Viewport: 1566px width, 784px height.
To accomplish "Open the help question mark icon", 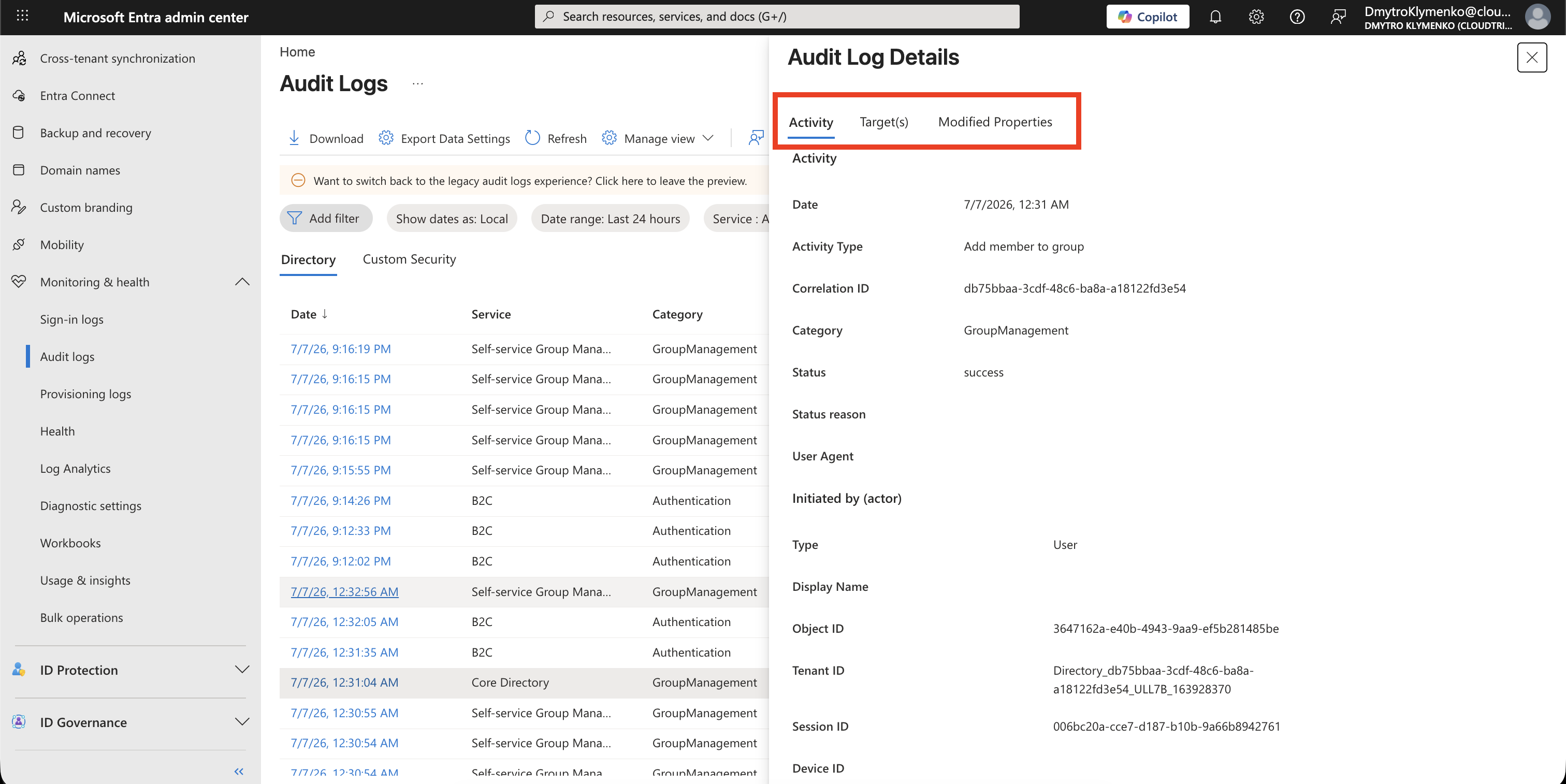I will point(1297,17).
